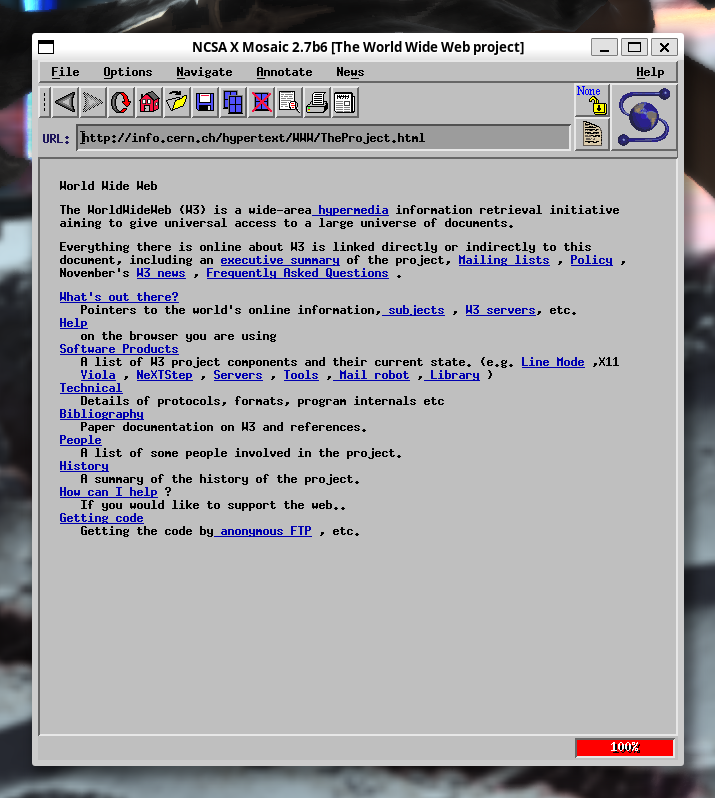Save the document with the floppy disk icon

point(205,102)
